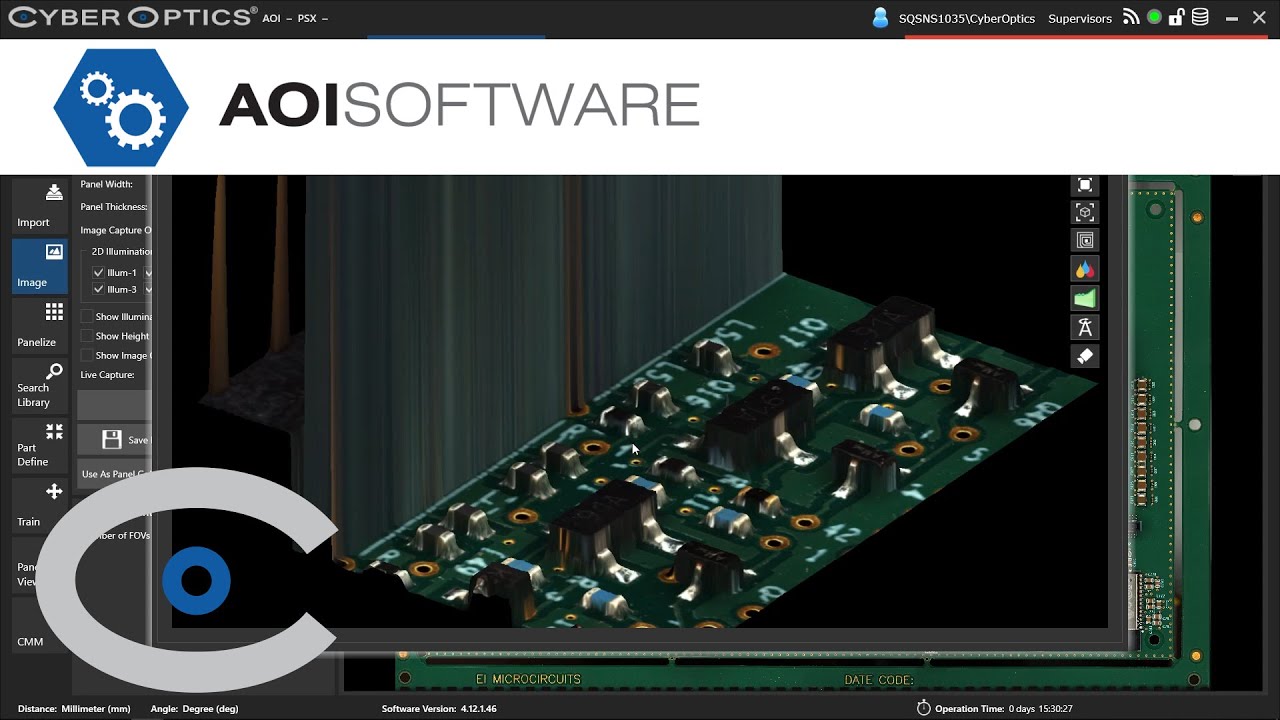
Task: Toggle the 3D cube view icon
Action: [1084, 212]
